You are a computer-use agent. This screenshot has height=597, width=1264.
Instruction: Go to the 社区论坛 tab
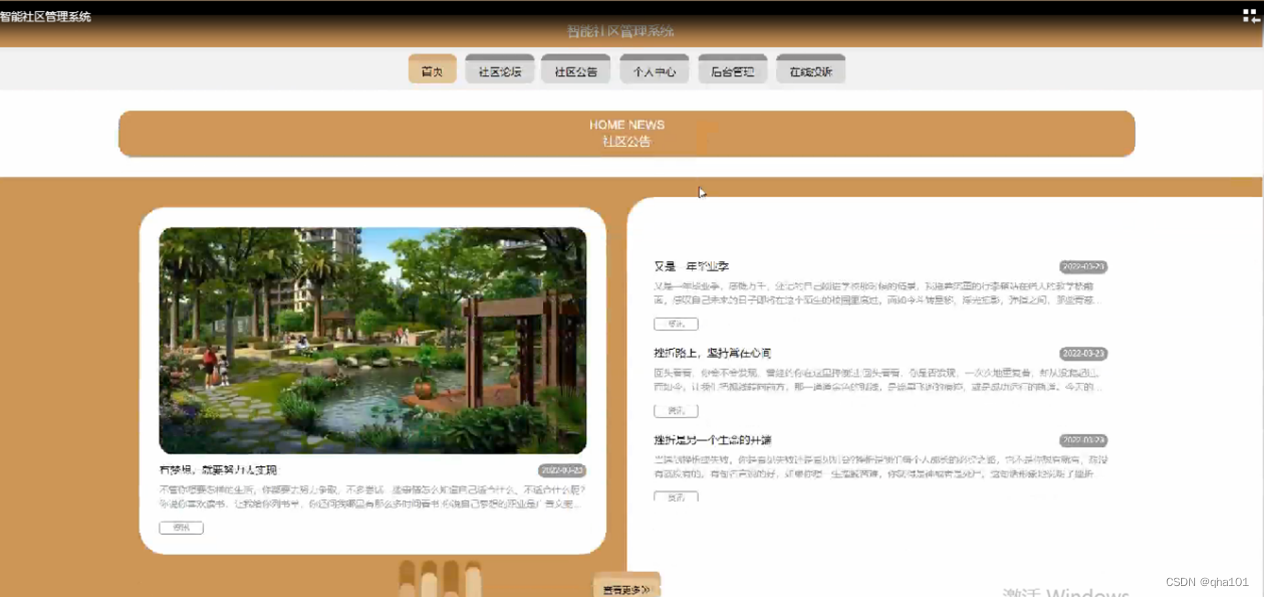click(x=499, y=70)
